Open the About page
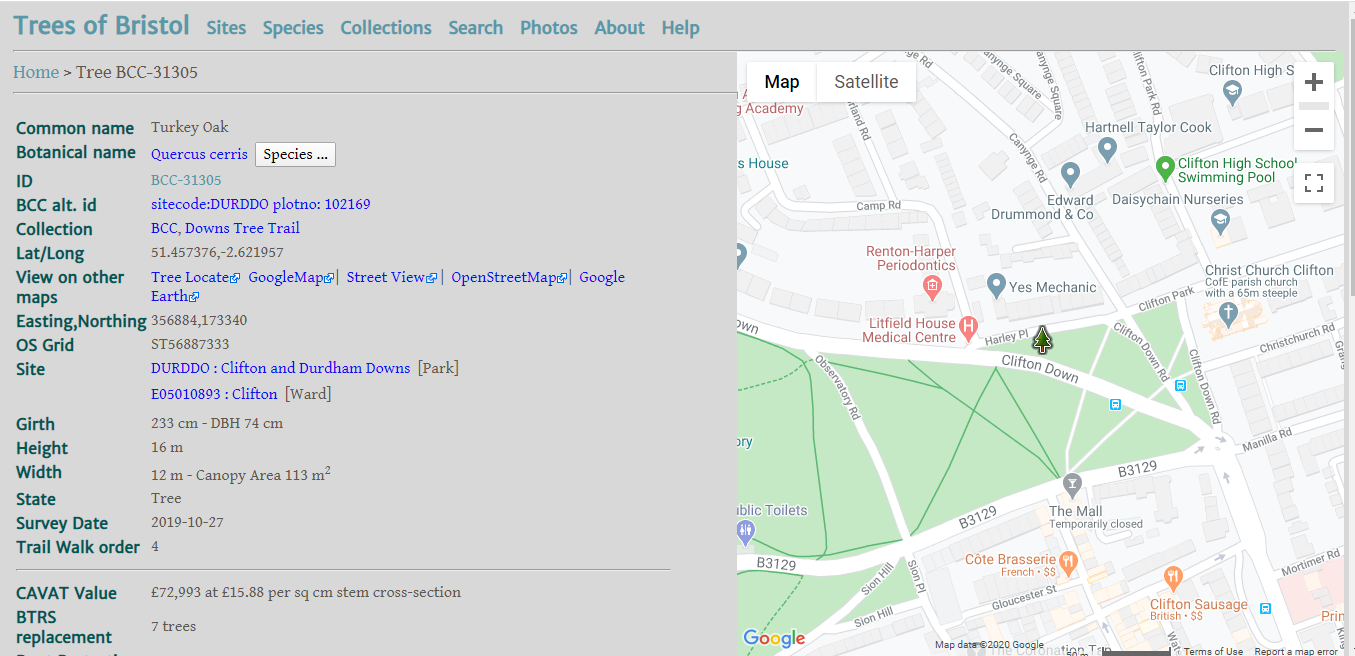This screenshot has height=656, width=1355. [x=620, y=28]
